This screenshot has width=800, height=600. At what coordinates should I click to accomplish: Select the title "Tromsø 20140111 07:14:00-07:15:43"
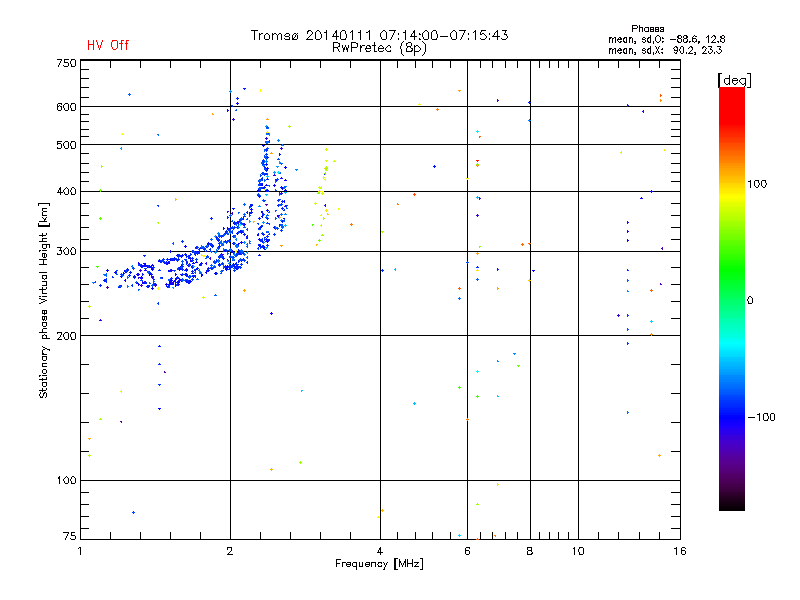click(379, 35)
